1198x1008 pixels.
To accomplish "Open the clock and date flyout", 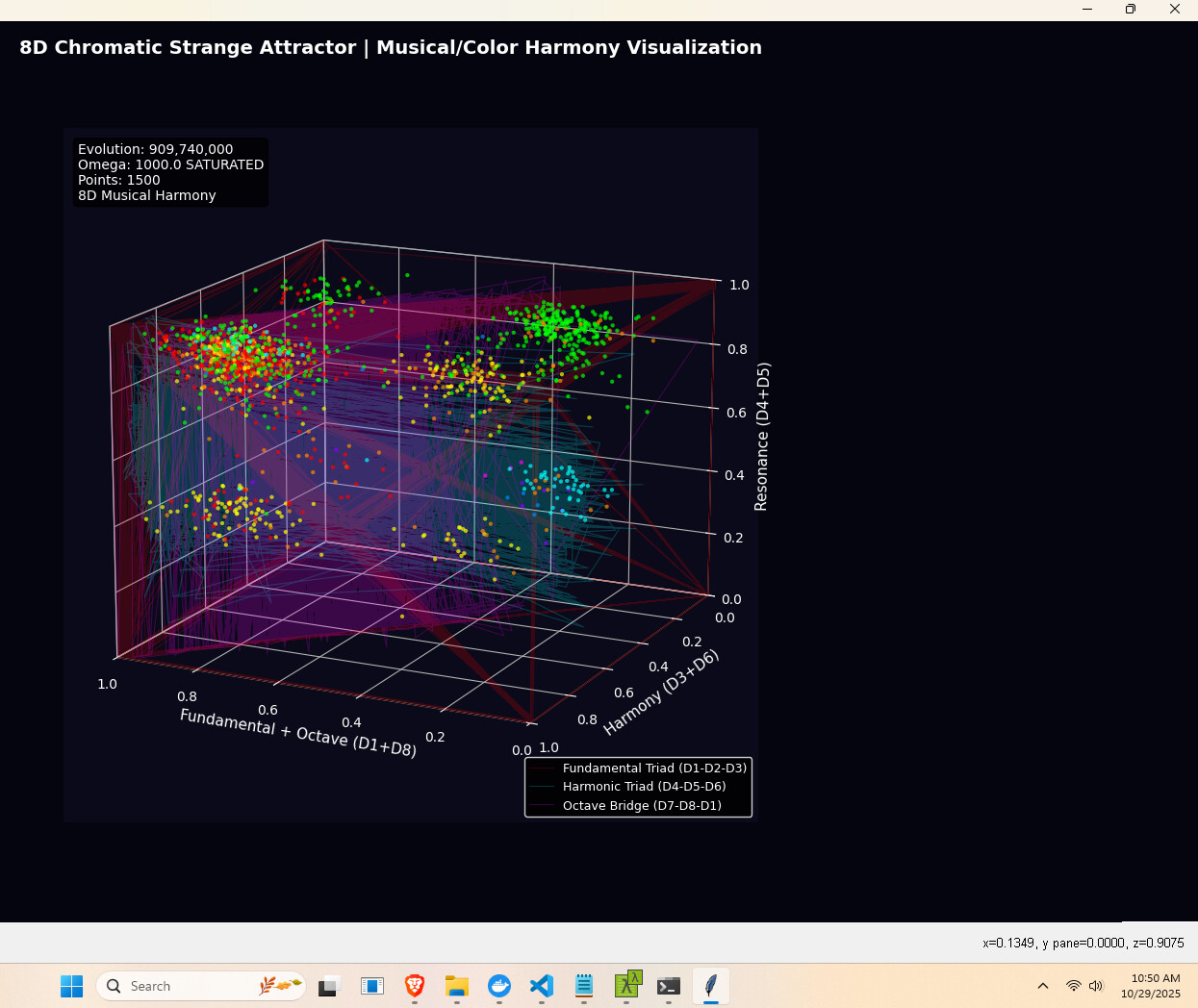I will 1150,986.
